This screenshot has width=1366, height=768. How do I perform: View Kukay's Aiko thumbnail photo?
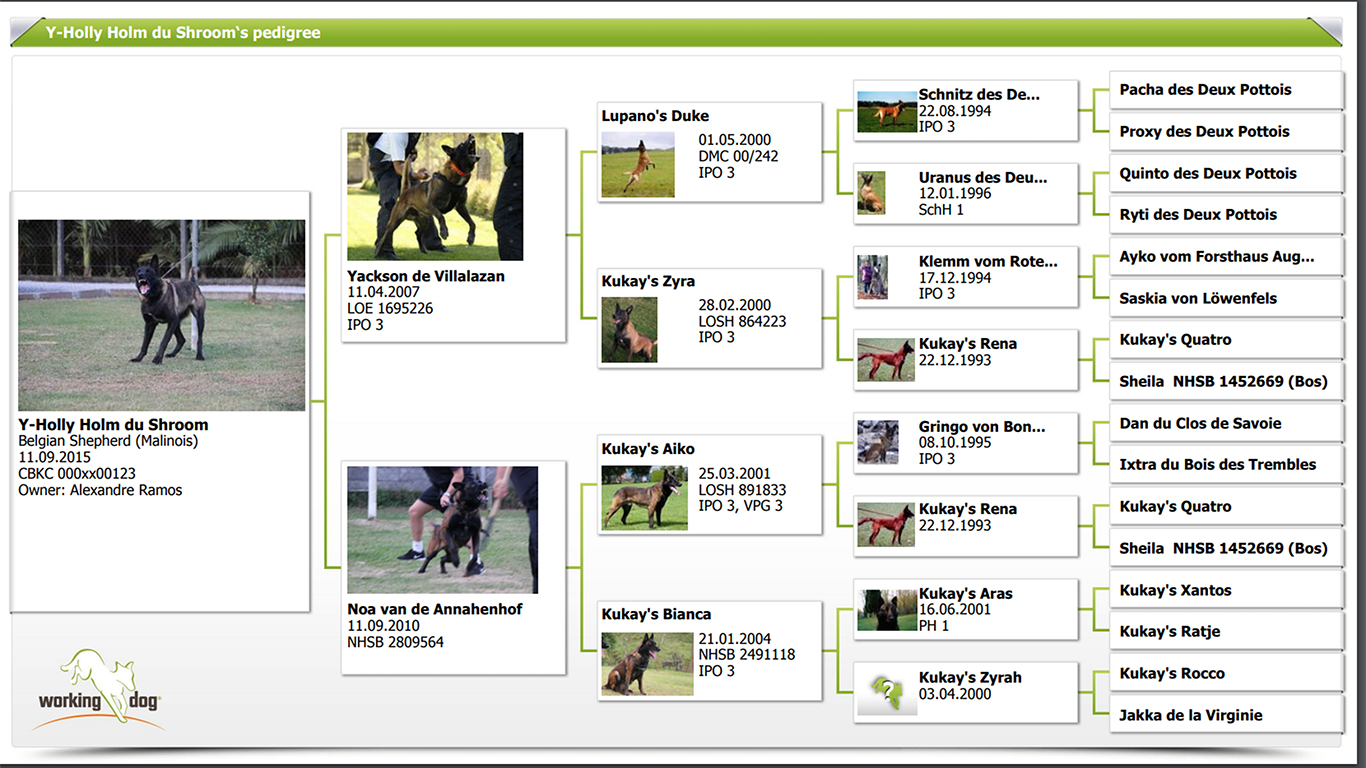644,497
